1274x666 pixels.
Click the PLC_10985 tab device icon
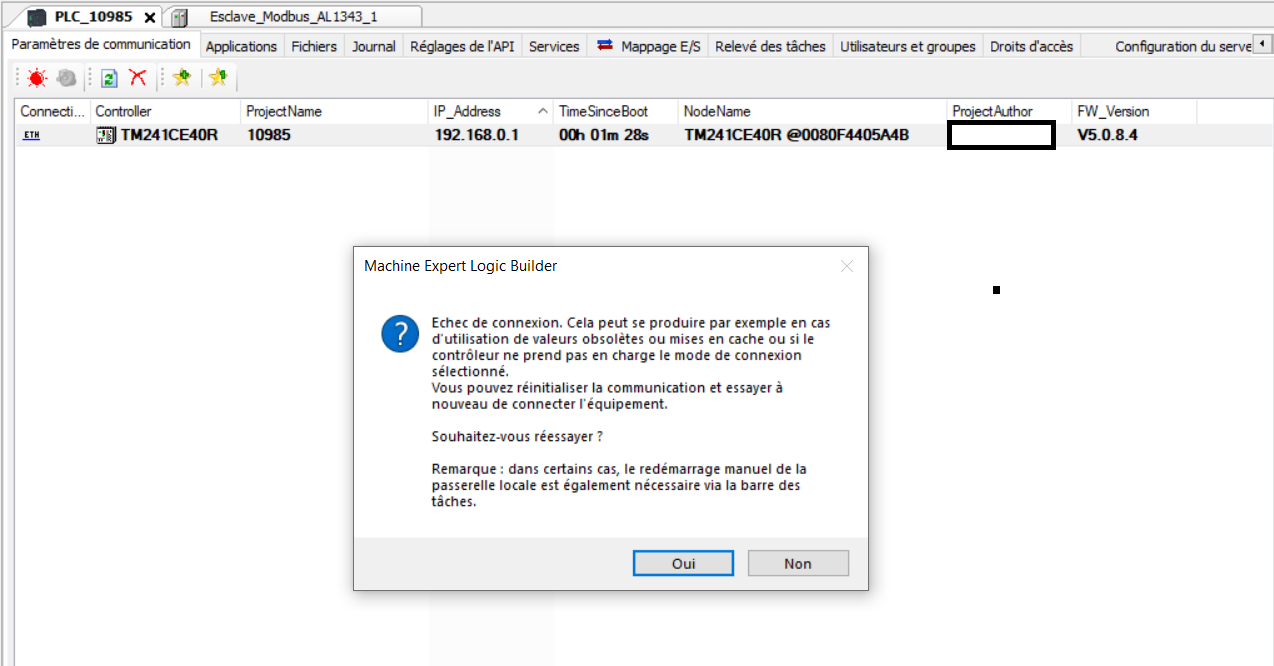click(37, 17)
